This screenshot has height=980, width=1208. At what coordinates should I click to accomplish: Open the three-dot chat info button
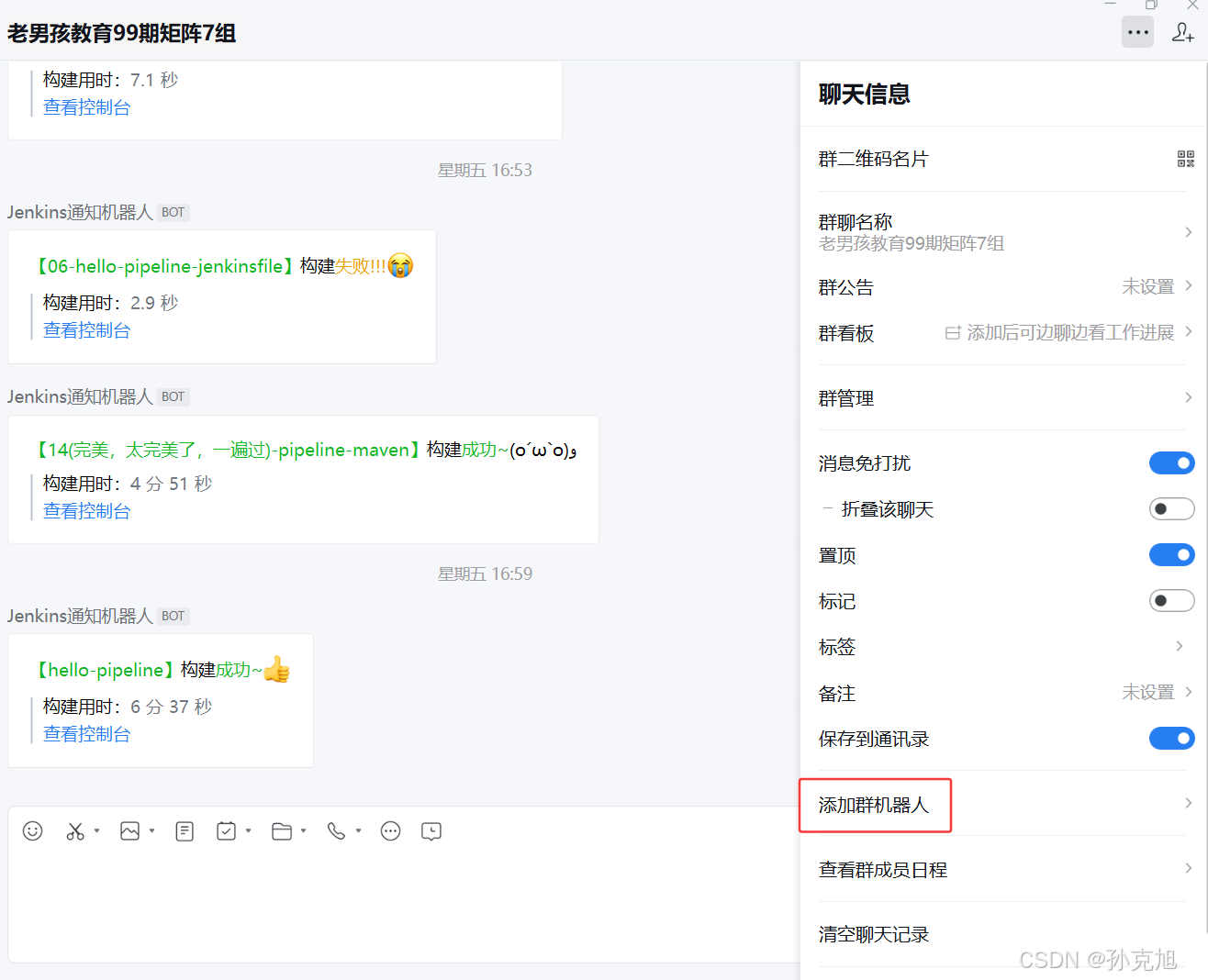pos(1138,32)
